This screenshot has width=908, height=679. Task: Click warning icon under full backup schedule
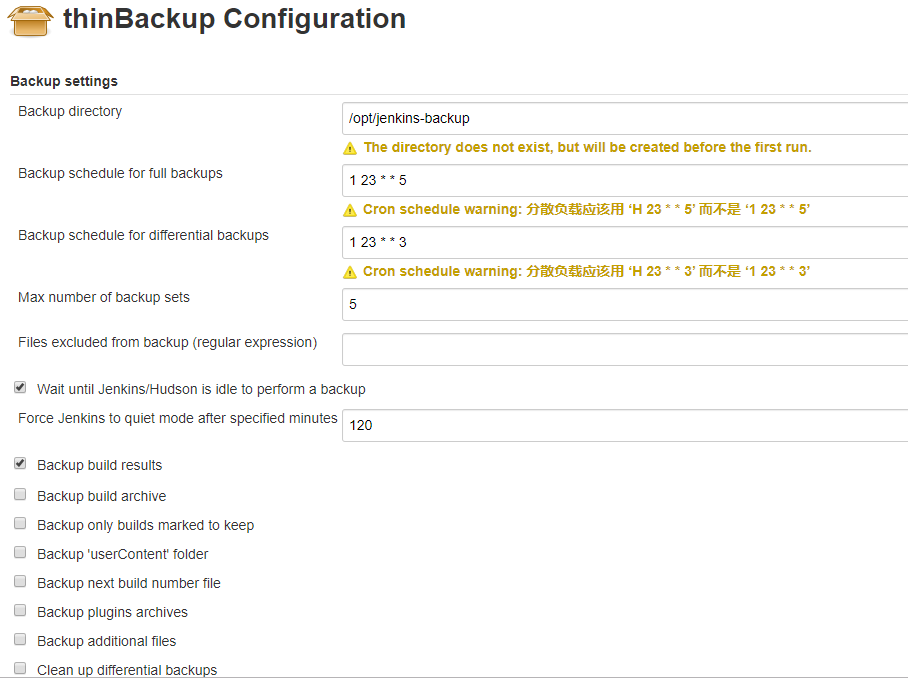[349, 210]
